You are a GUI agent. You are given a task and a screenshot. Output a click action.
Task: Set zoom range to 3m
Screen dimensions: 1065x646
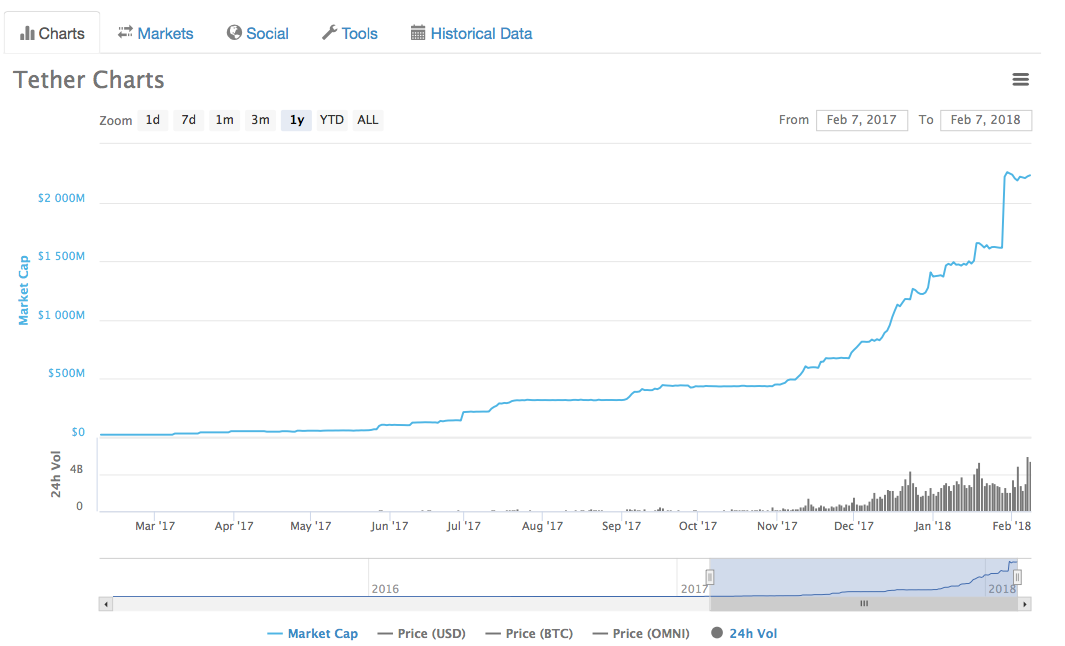click(260, 120)
